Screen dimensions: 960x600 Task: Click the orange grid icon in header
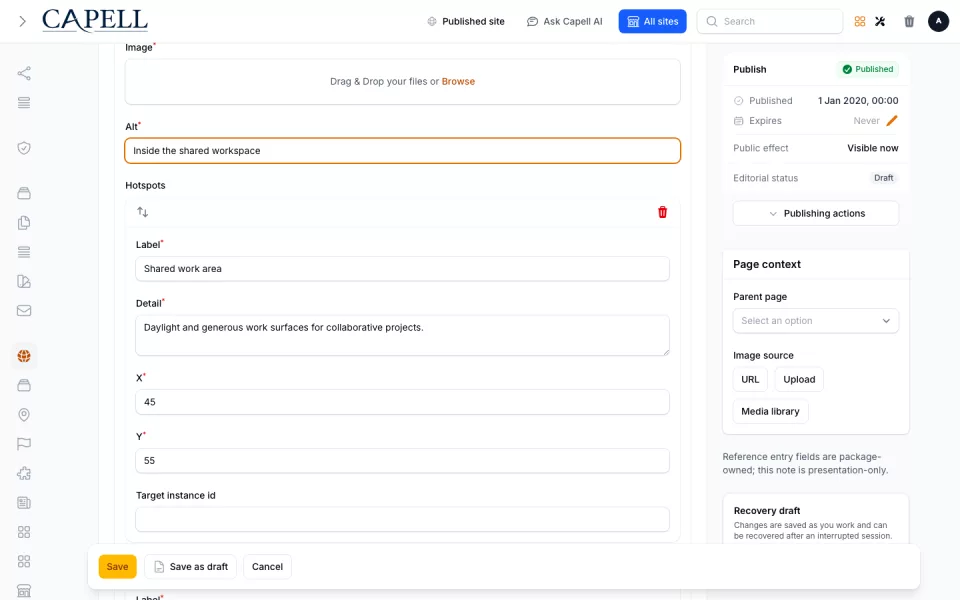(860, 21)
